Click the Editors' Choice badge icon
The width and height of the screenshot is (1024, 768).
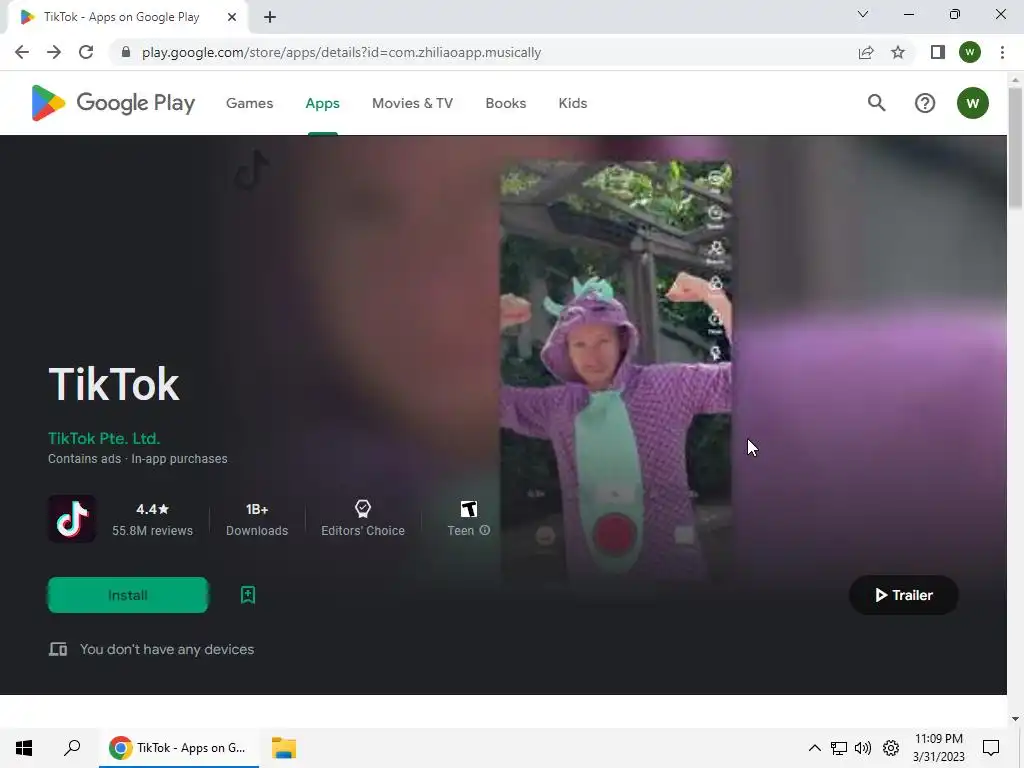tap(362, 509)
